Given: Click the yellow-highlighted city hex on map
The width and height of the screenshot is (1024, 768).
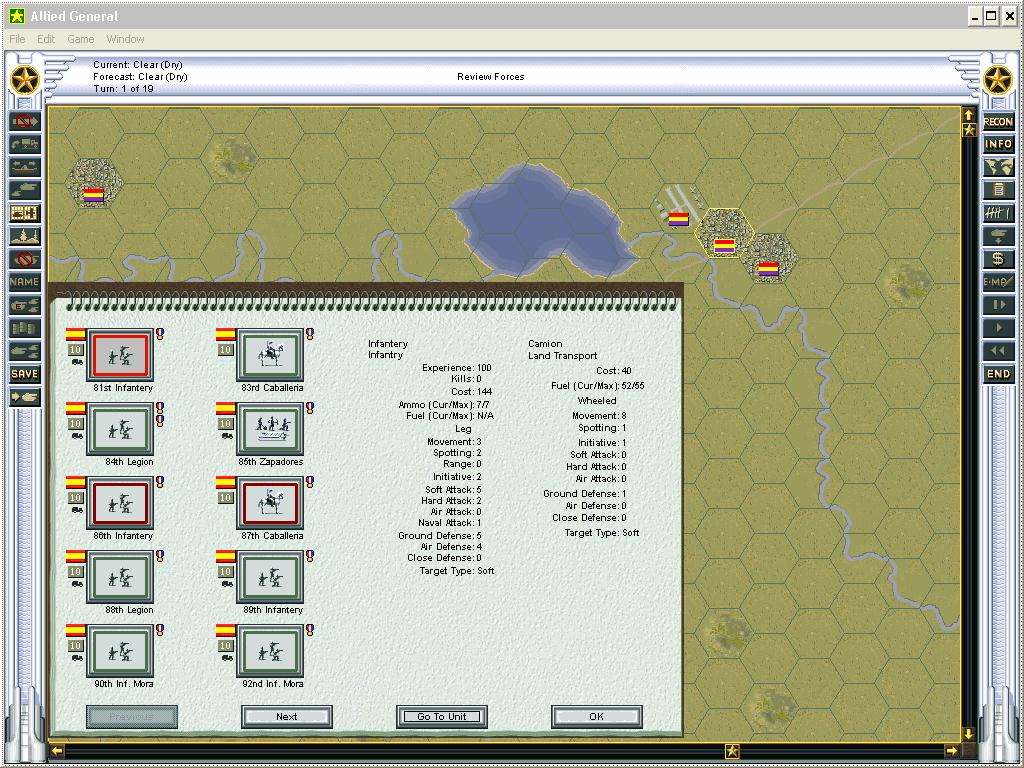Looking at the screenshot, I should tap(724, 234).
